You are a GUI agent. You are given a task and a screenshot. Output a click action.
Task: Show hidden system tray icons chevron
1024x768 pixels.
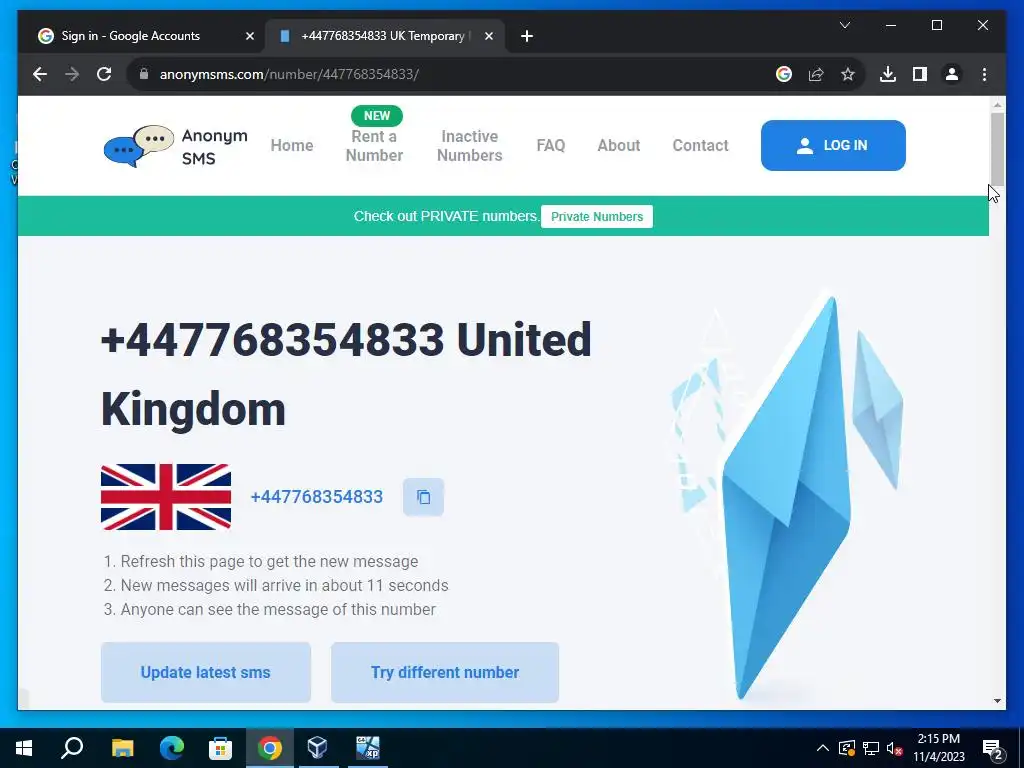pos(822,748)
